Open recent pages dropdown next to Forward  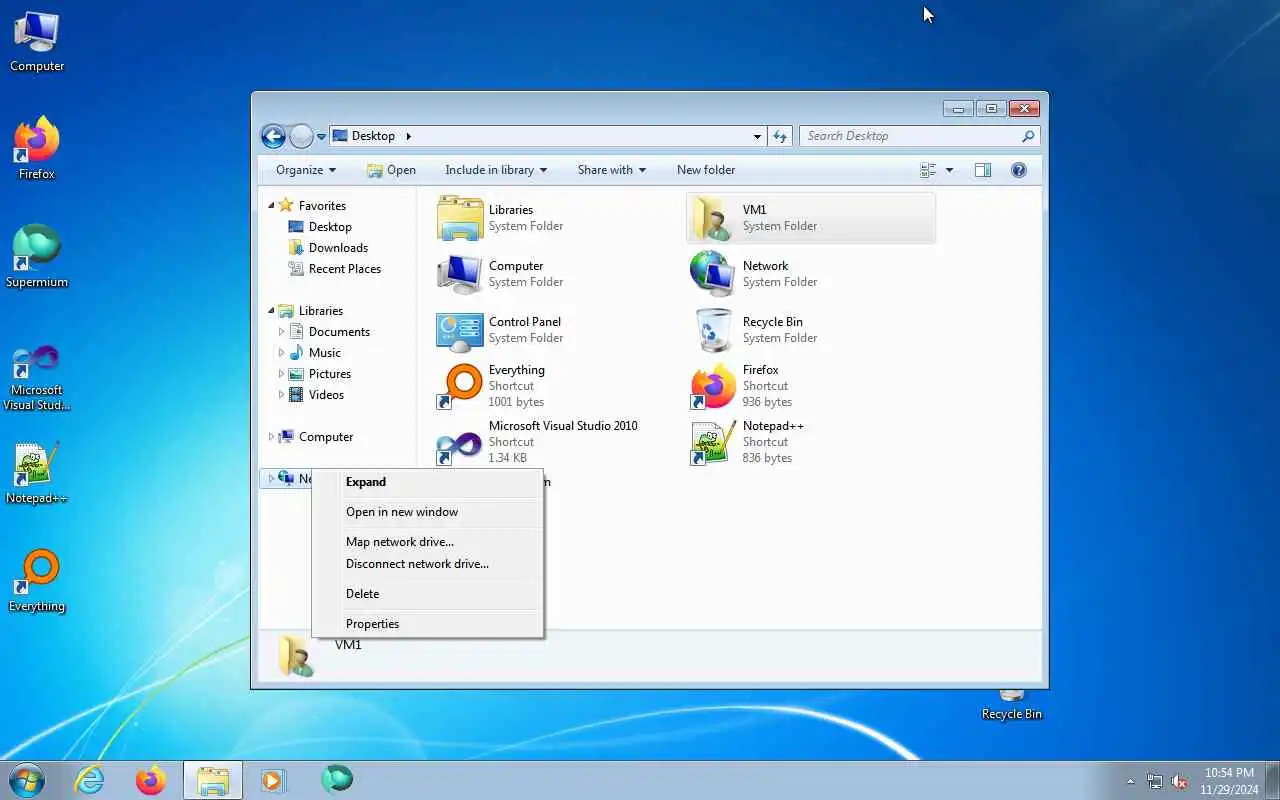point(321,137)
